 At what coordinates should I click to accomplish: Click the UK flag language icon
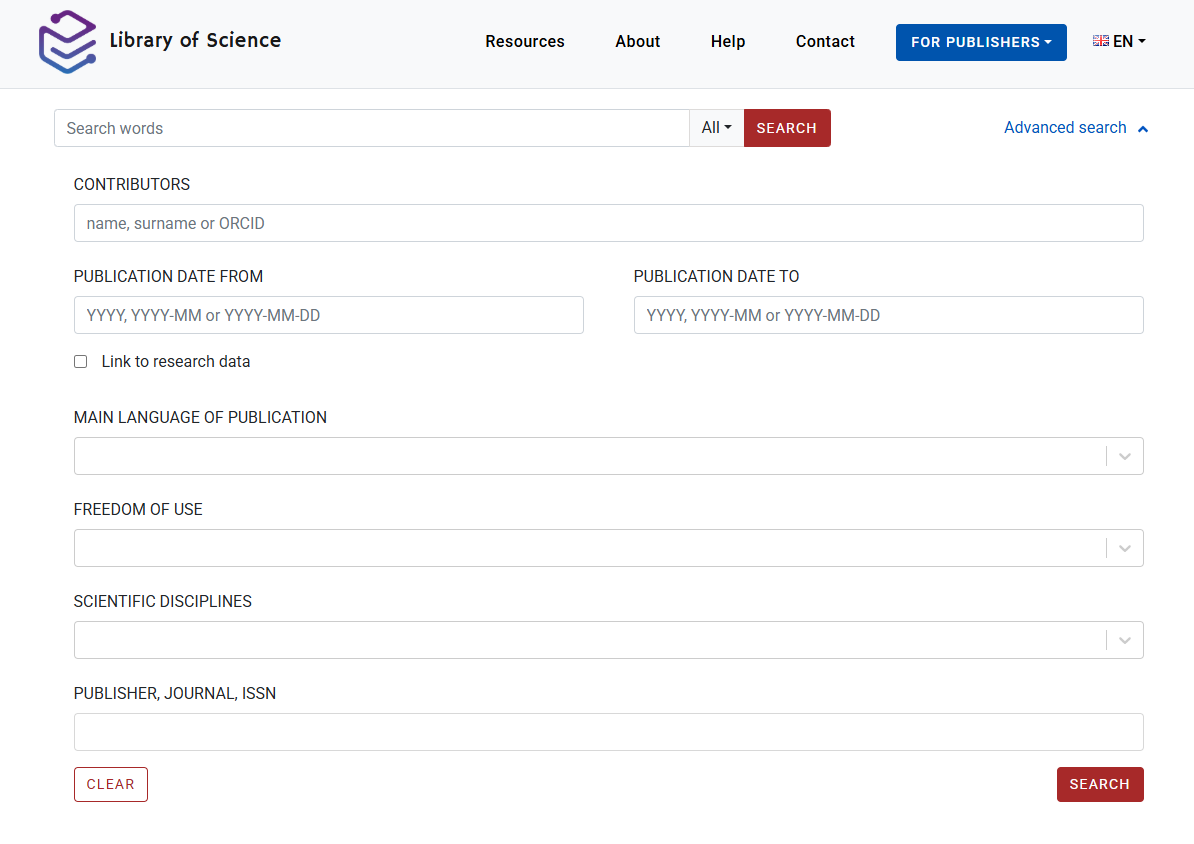[1101, 41]
